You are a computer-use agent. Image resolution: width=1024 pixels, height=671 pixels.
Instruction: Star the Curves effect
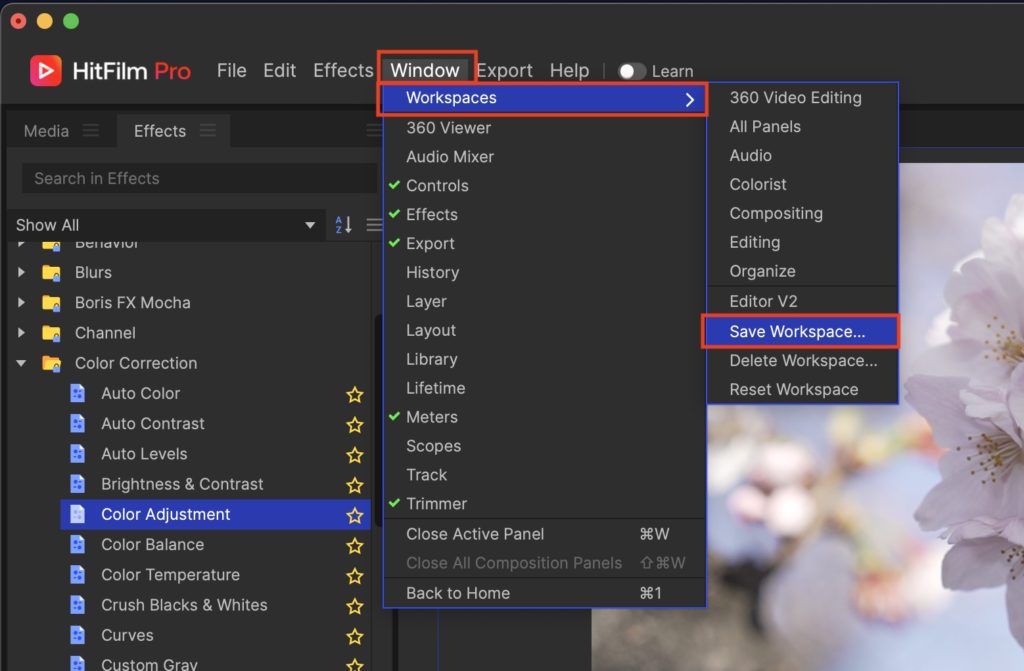[x=355, y=636]
